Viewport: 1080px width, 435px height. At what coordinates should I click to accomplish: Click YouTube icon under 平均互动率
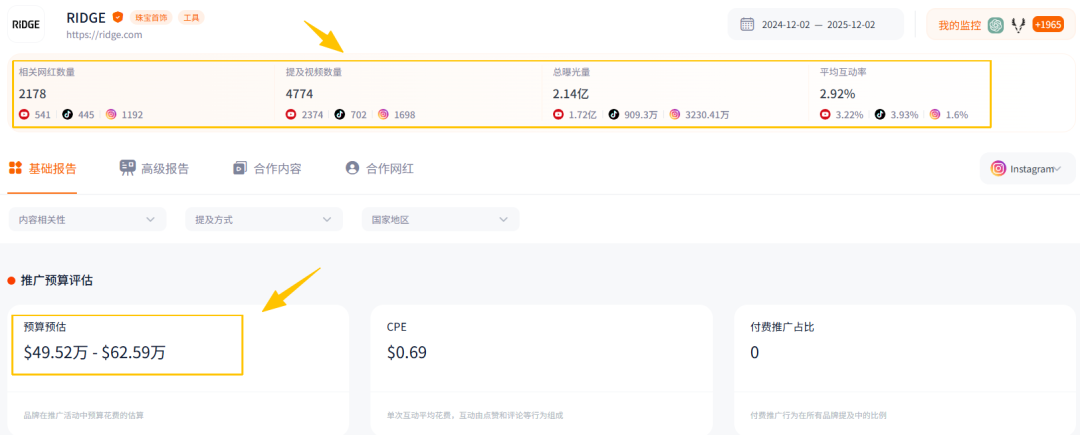(825, 115)
